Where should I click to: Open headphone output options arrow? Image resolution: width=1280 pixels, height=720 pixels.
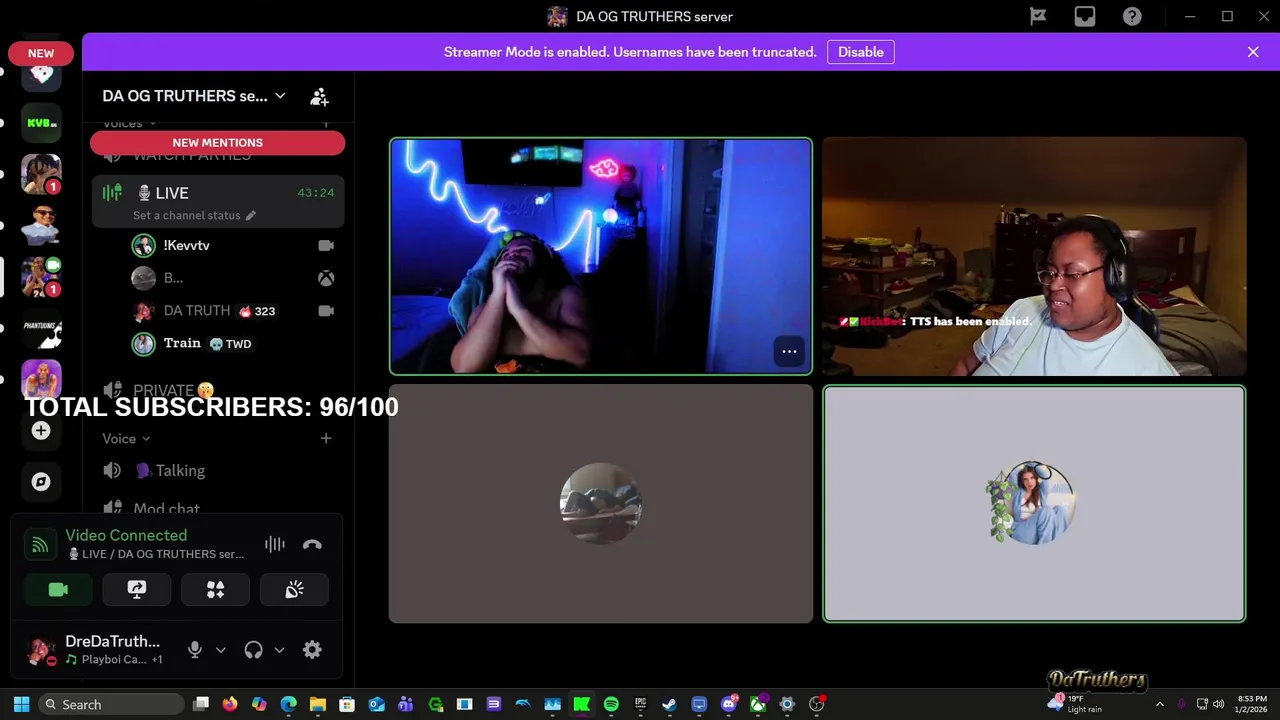pos(279,650)
